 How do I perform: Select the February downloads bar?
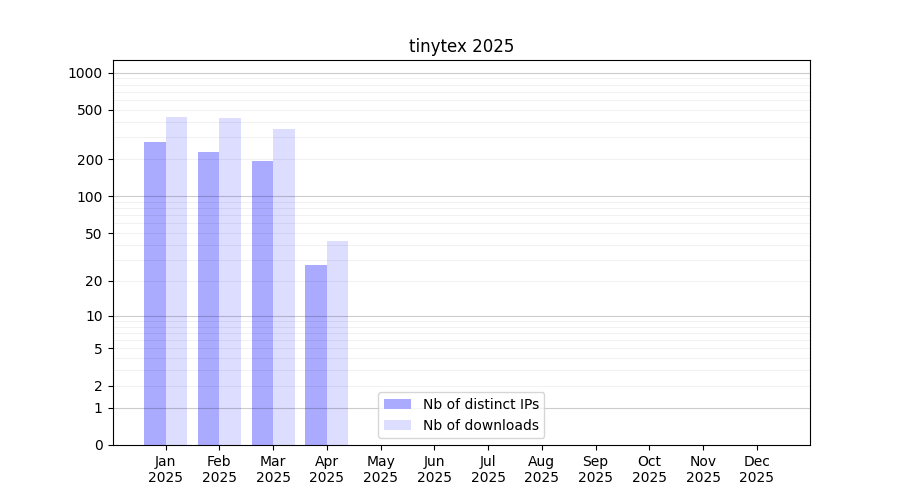(230, 281)
